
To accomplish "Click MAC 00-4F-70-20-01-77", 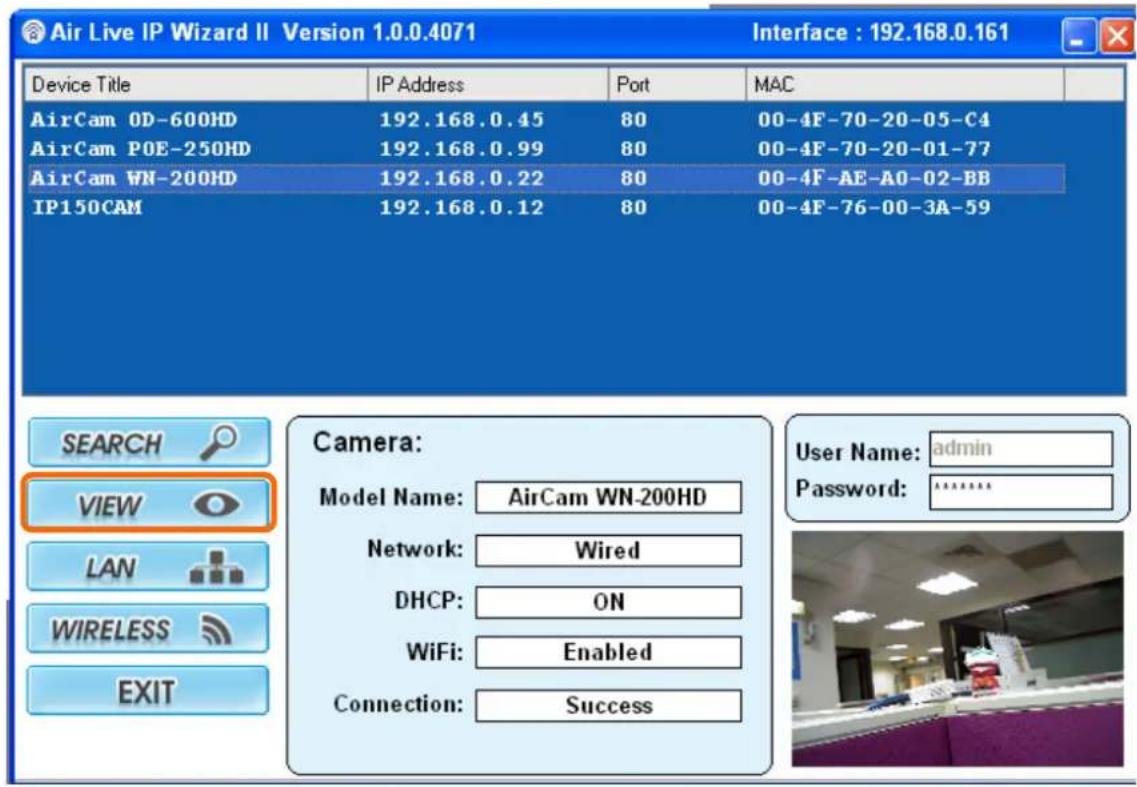I will tap(874, 149).
